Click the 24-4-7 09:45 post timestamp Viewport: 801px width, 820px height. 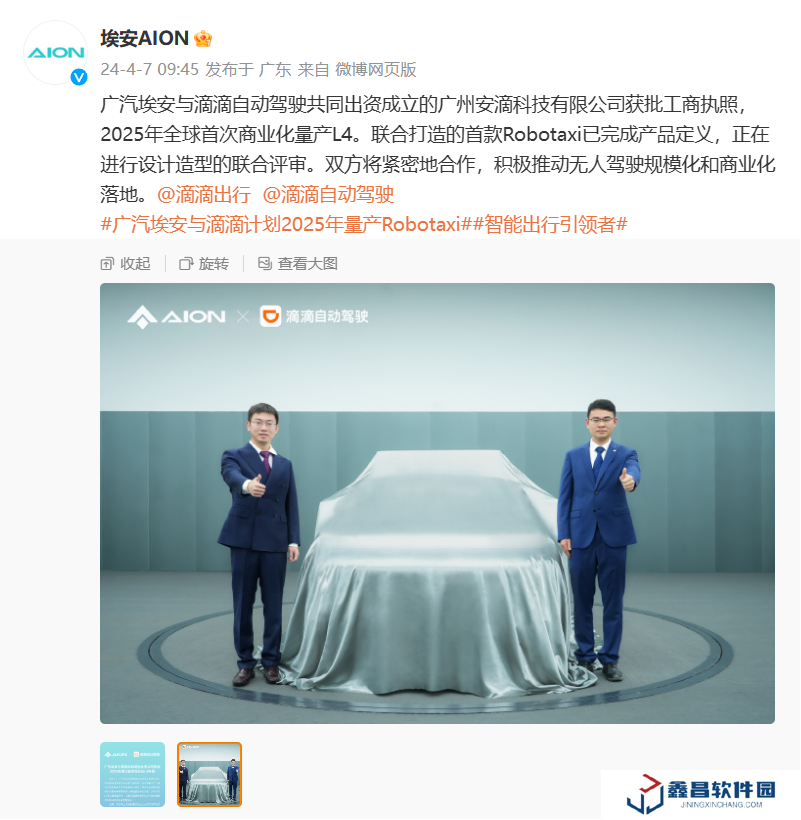pyautogui.click(x=150, y=70)
